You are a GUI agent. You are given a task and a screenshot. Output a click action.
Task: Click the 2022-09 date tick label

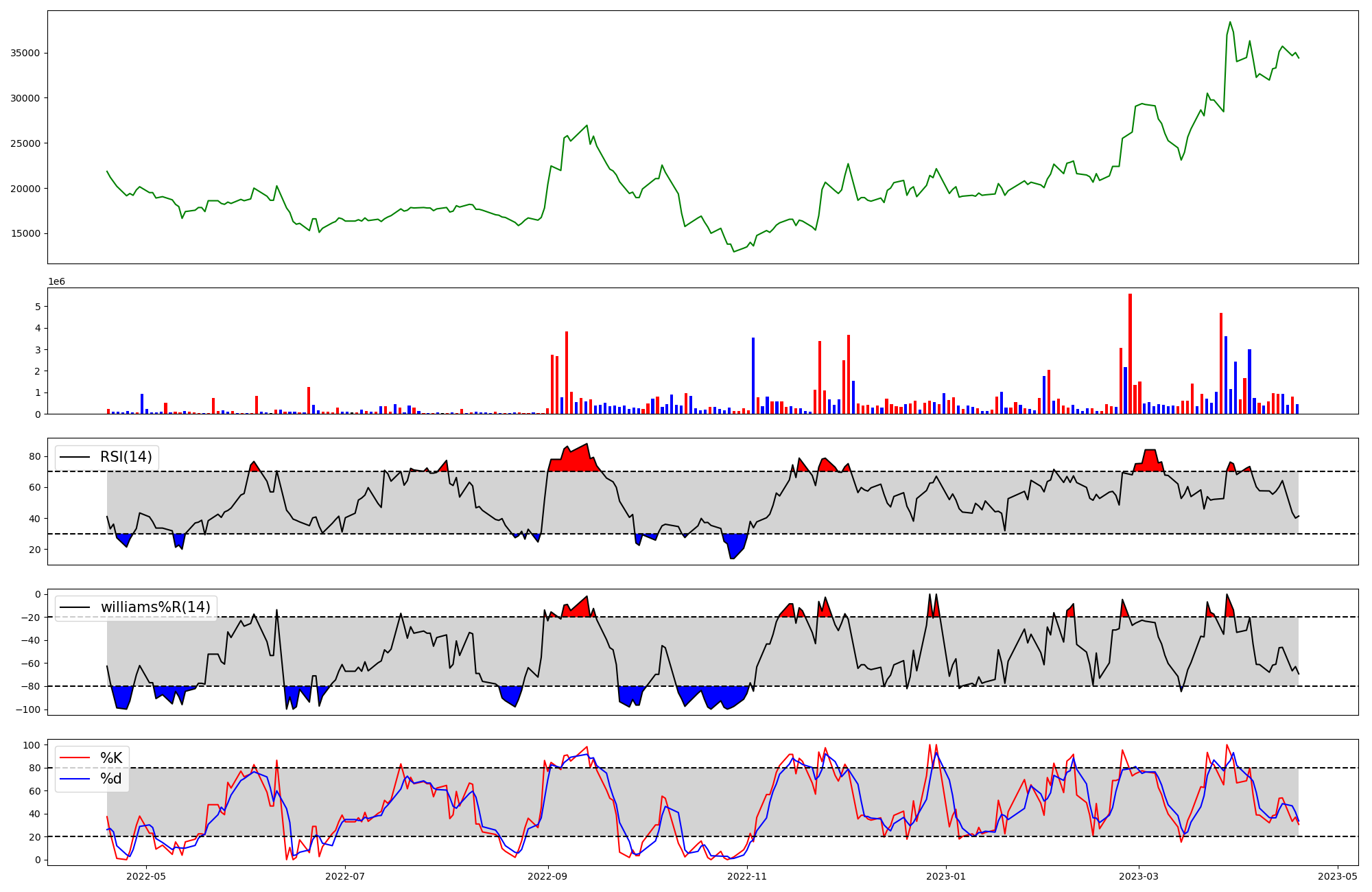tap(548, 876)
